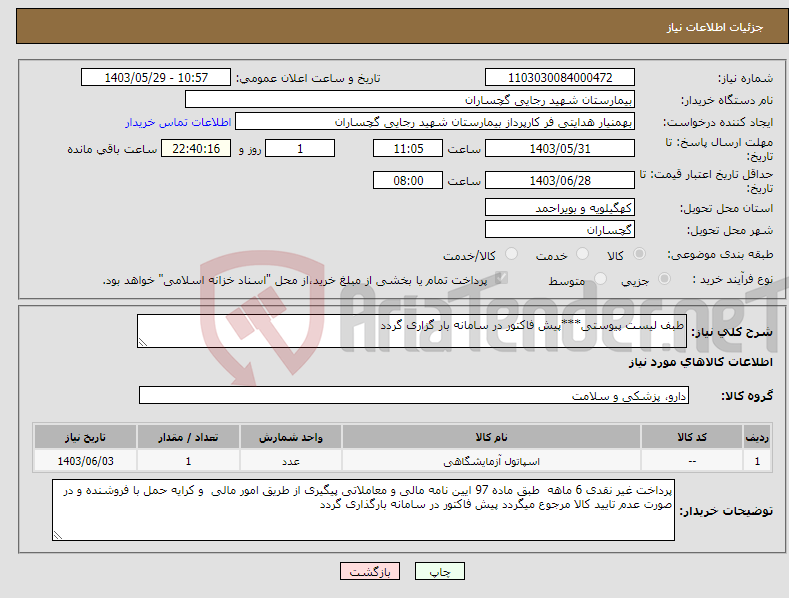This screenshot has width=789, height=598.
Task: Click the واحد شمارش column header
Action: coord(291,437)
